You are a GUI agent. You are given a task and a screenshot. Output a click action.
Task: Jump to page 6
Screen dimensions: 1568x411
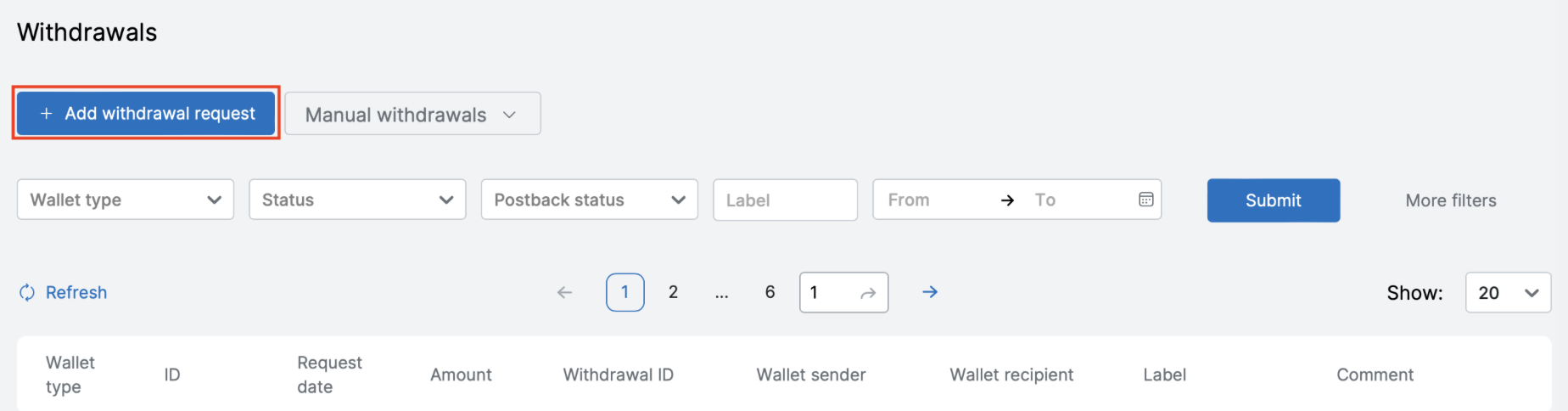point(770,293)
